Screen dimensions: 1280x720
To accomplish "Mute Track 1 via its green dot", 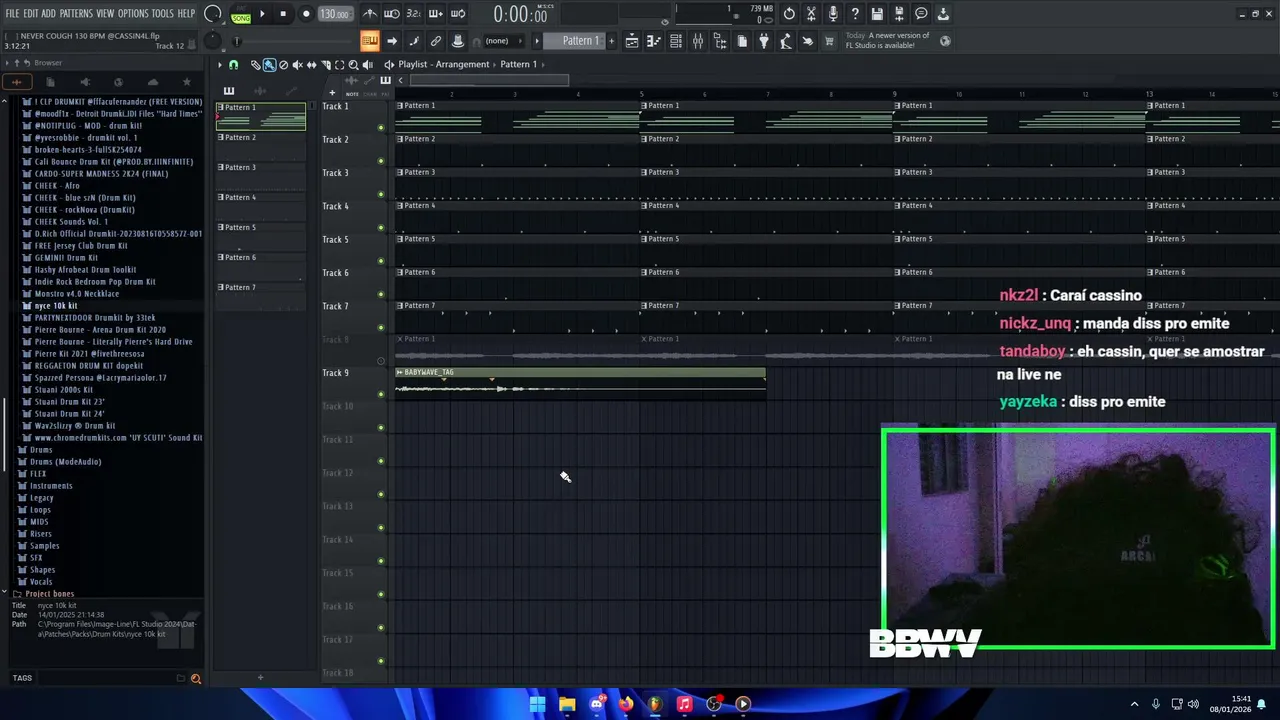I will 380,128.
